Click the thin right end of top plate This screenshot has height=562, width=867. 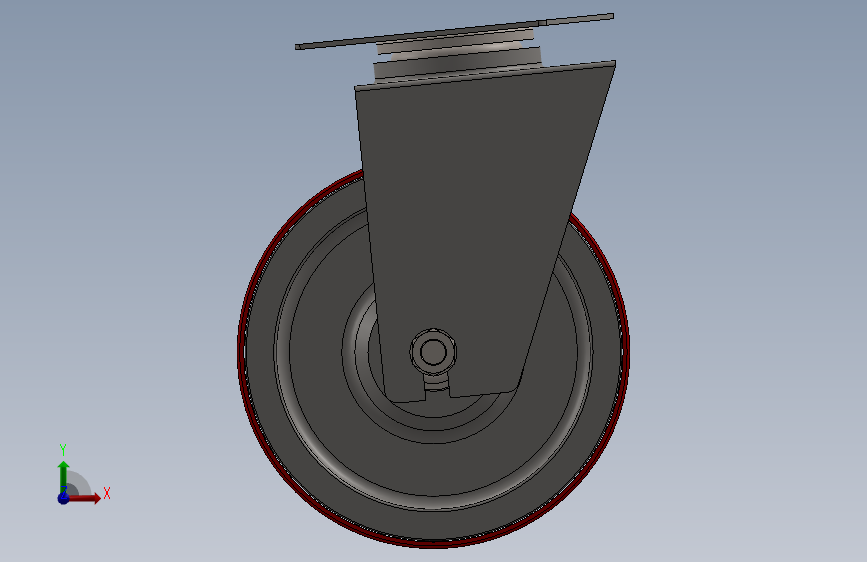[x=579, y=19]
